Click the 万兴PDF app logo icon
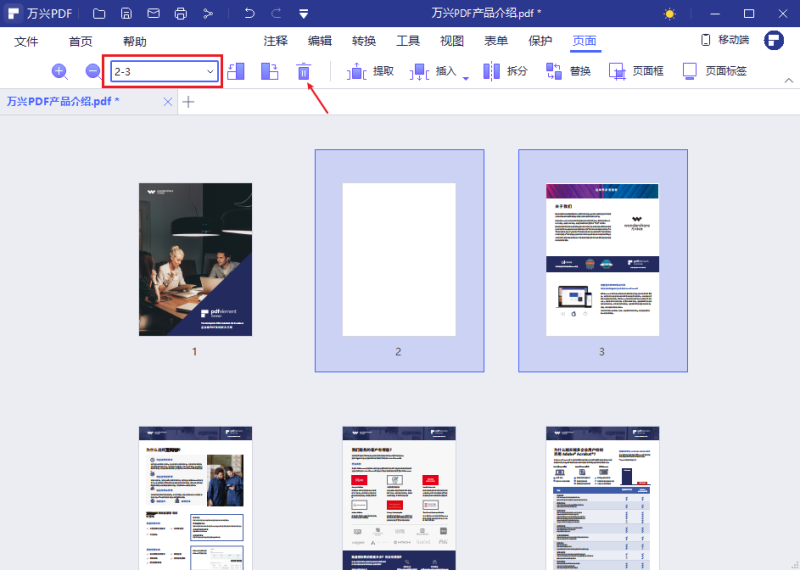 [x=13, y=13]
